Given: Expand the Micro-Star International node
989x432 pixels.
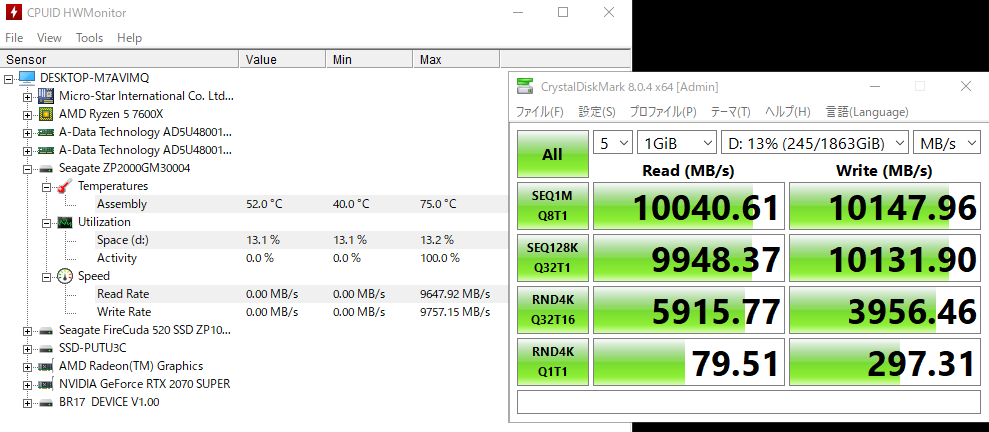Looking at the screenshot, I should [x=27, y=96].
